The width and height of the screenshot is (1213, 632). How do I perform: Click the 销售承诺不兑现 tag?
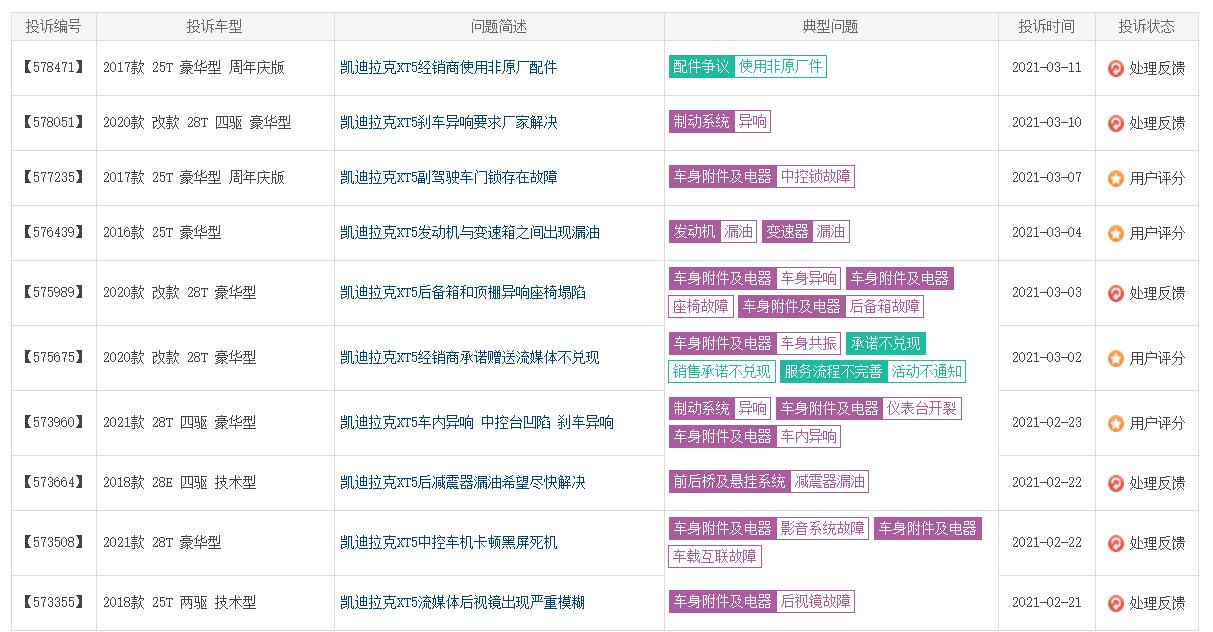[722, 371]
